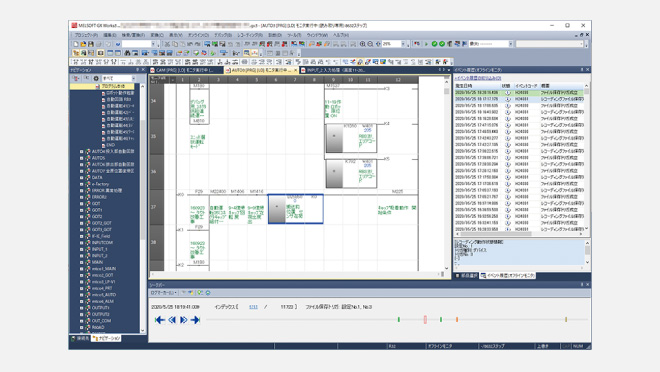Viewport: 660px width, 372px height.
Task: Select the ナビゲーション tab at bottom left
Action: 106,338
